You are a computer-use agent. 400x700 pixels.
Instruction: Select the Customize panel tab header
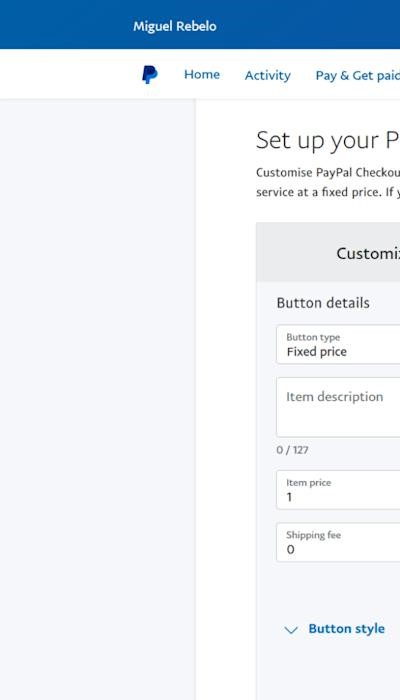pos(328,253)
